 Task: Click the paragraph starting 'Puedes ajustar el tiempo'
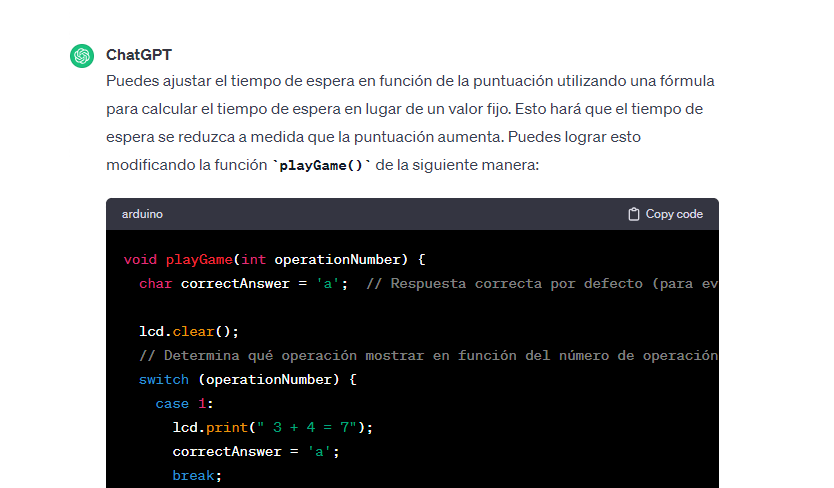coord(411,123)
